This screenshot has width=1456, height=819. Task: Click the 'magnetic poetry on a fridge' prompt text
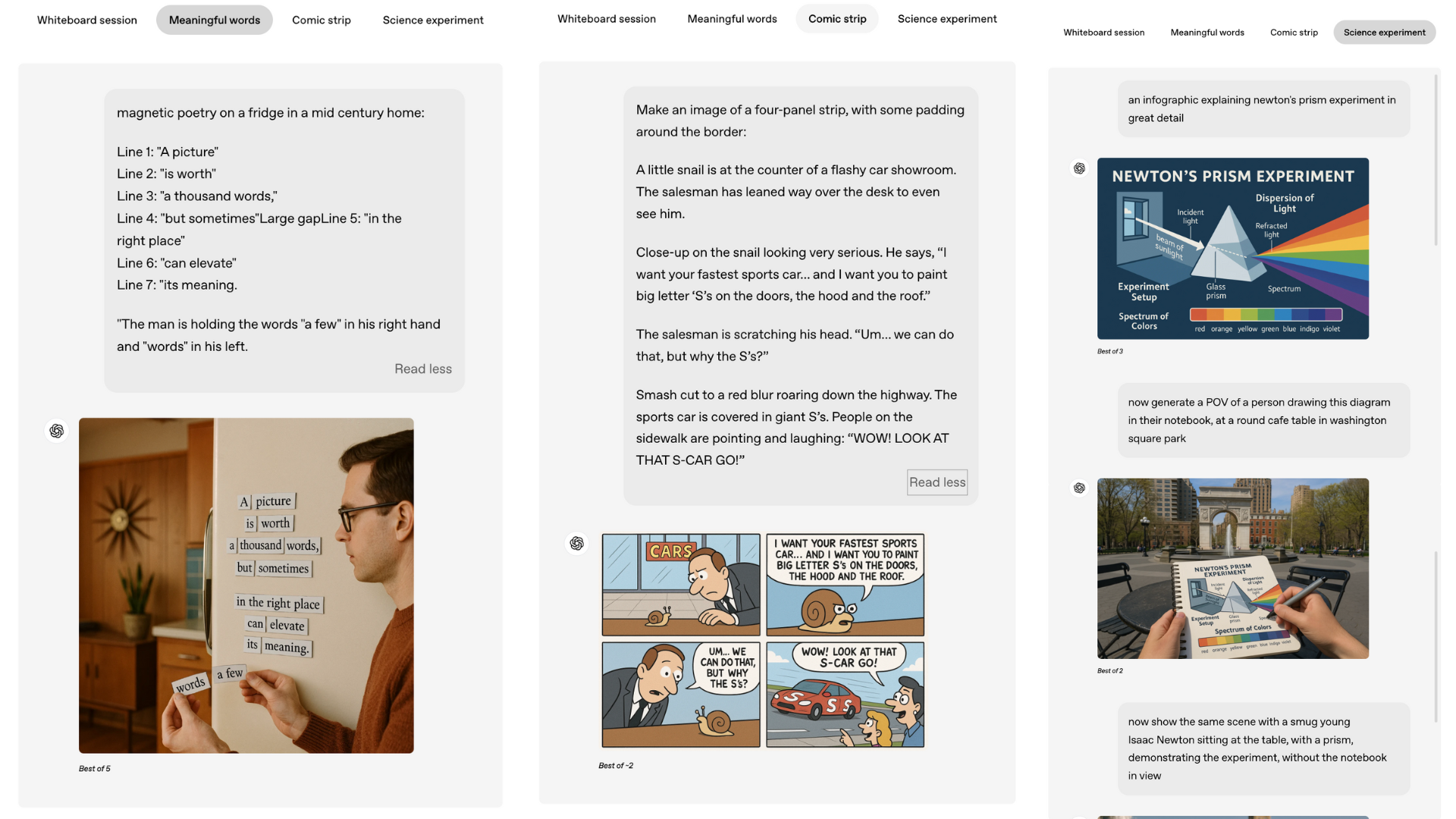(x=271, y=112)
